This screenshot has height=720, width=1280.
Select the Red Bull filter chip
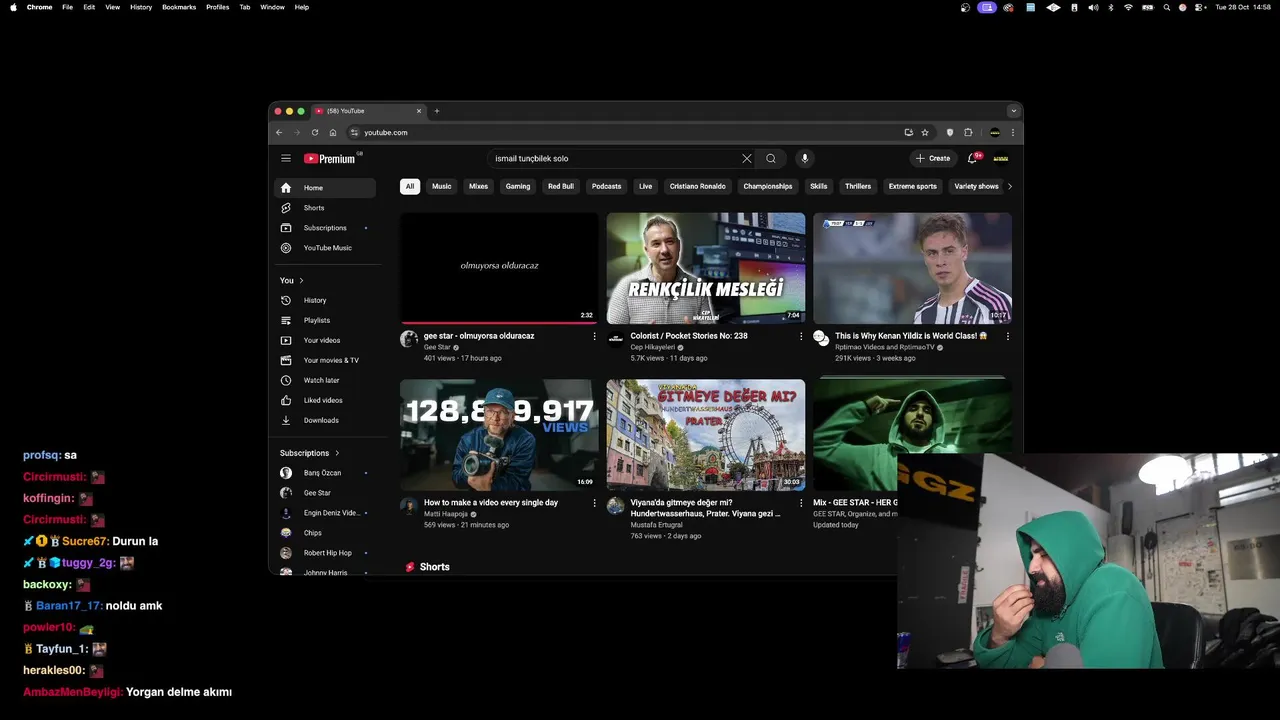pos(561,186)
